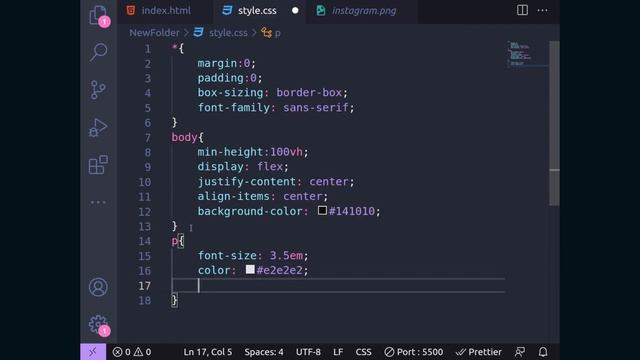Screen dimensions: 640x360
Task: Click justify-content property on line 10
Action: click(247, 182)
